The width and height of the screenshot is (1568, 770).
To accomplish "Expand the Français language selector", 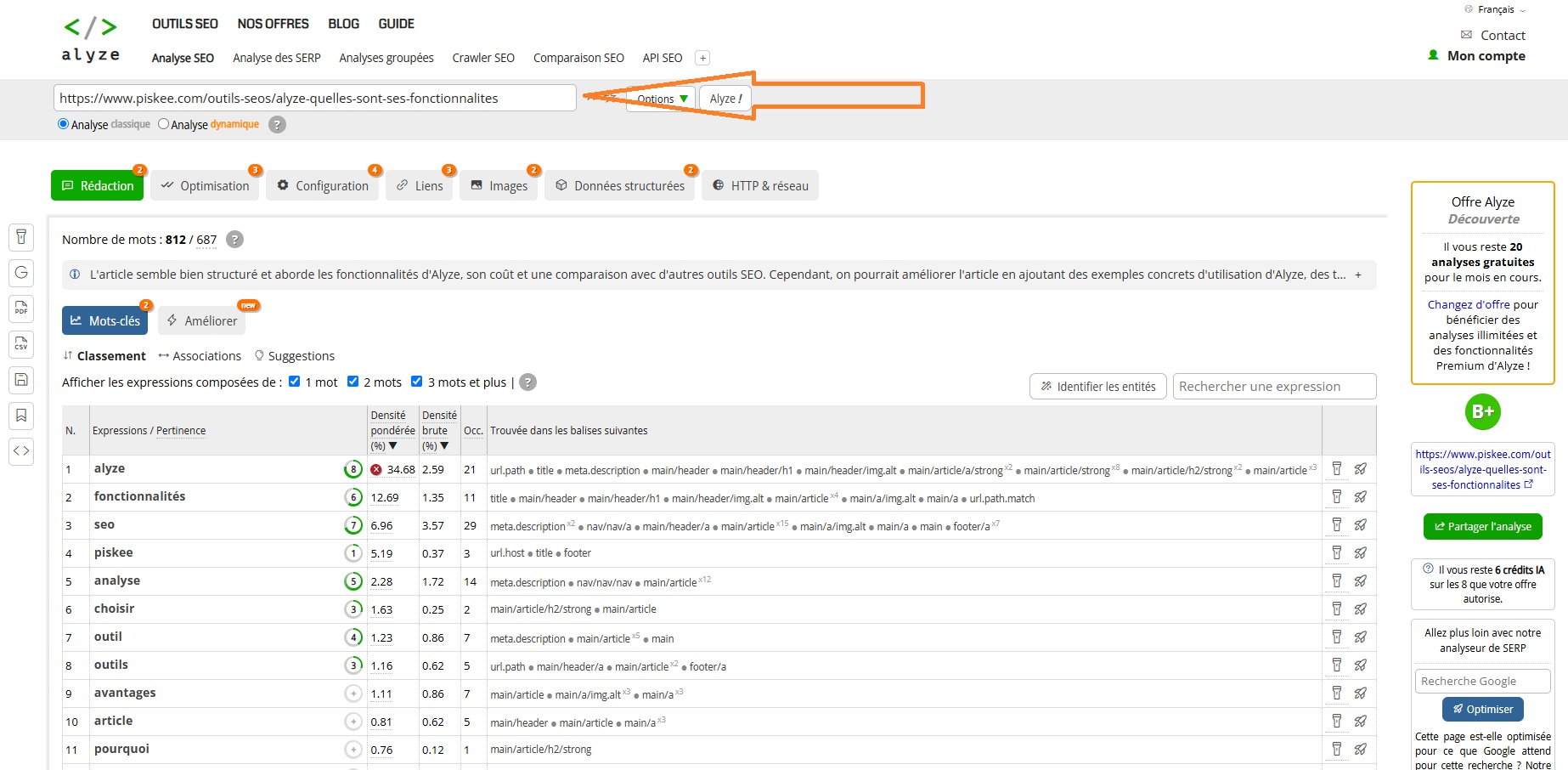I will point(1497,9).
